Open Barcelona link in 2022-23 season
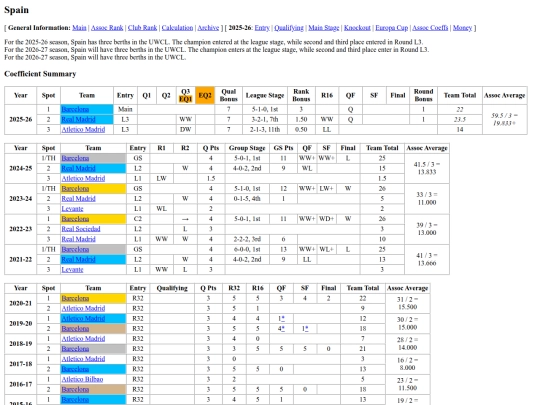Screen dimensions: 540x405 pos(75,219)
